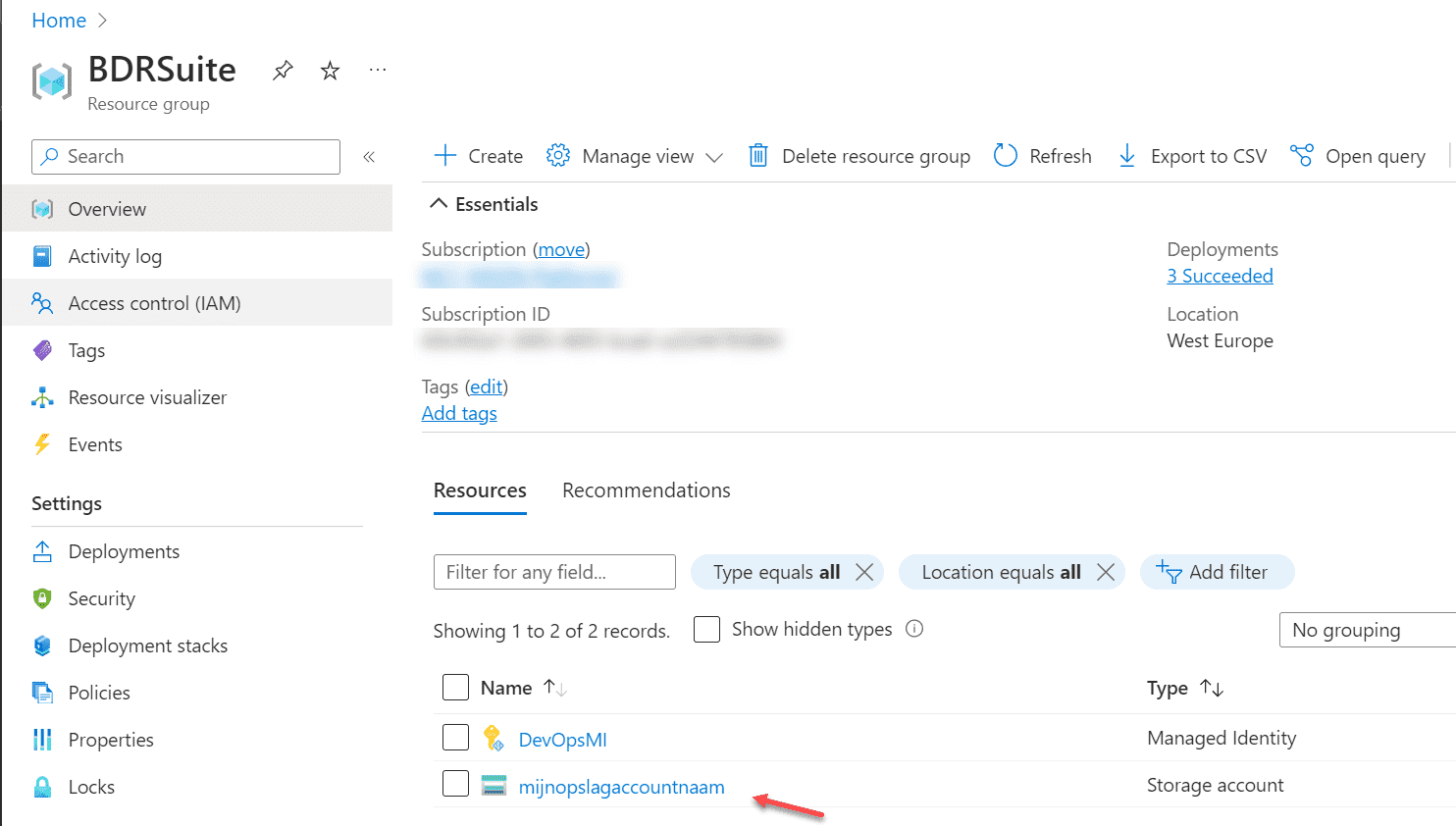Select the DevOpsMI row checkbox
This screenshot has width=1456, height=826.
455,737
